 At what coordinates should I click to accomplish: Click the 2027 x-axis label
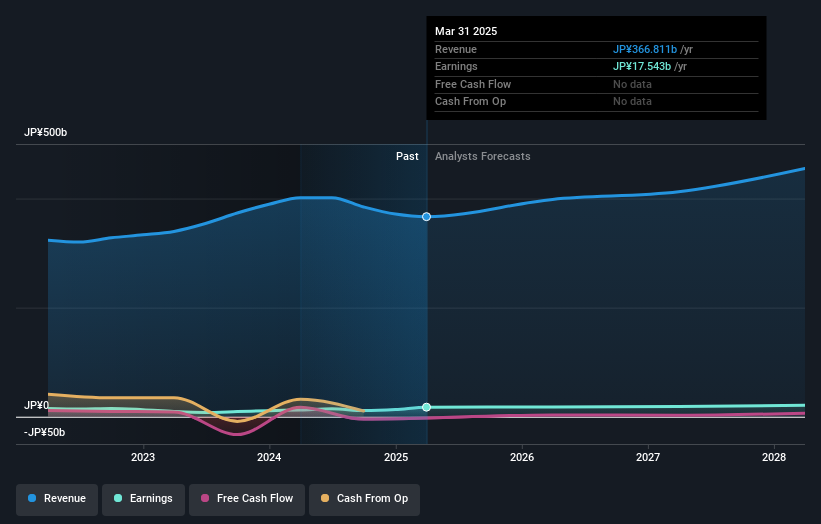[648, 457]
